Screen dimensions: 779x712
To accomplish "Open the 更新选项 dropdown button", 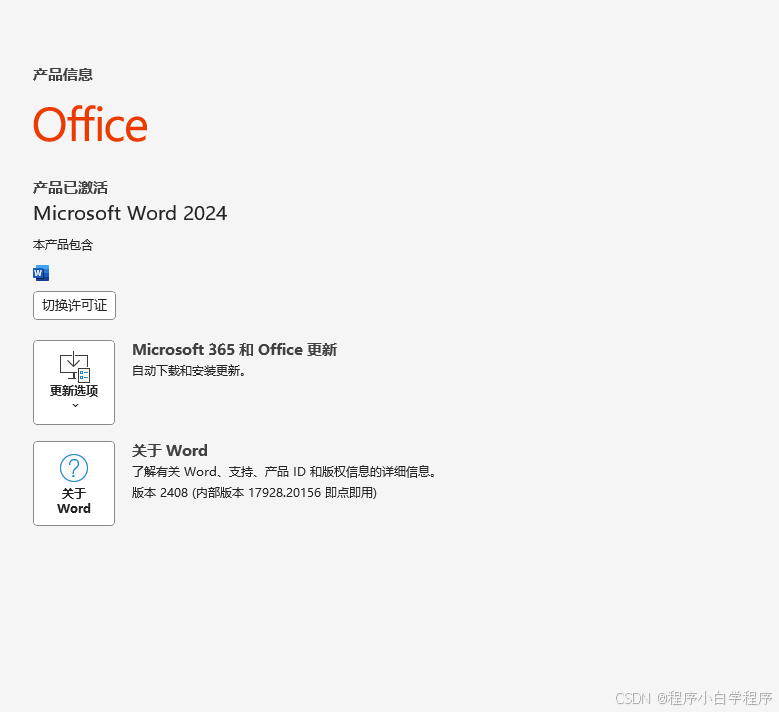I will point(74,382).
